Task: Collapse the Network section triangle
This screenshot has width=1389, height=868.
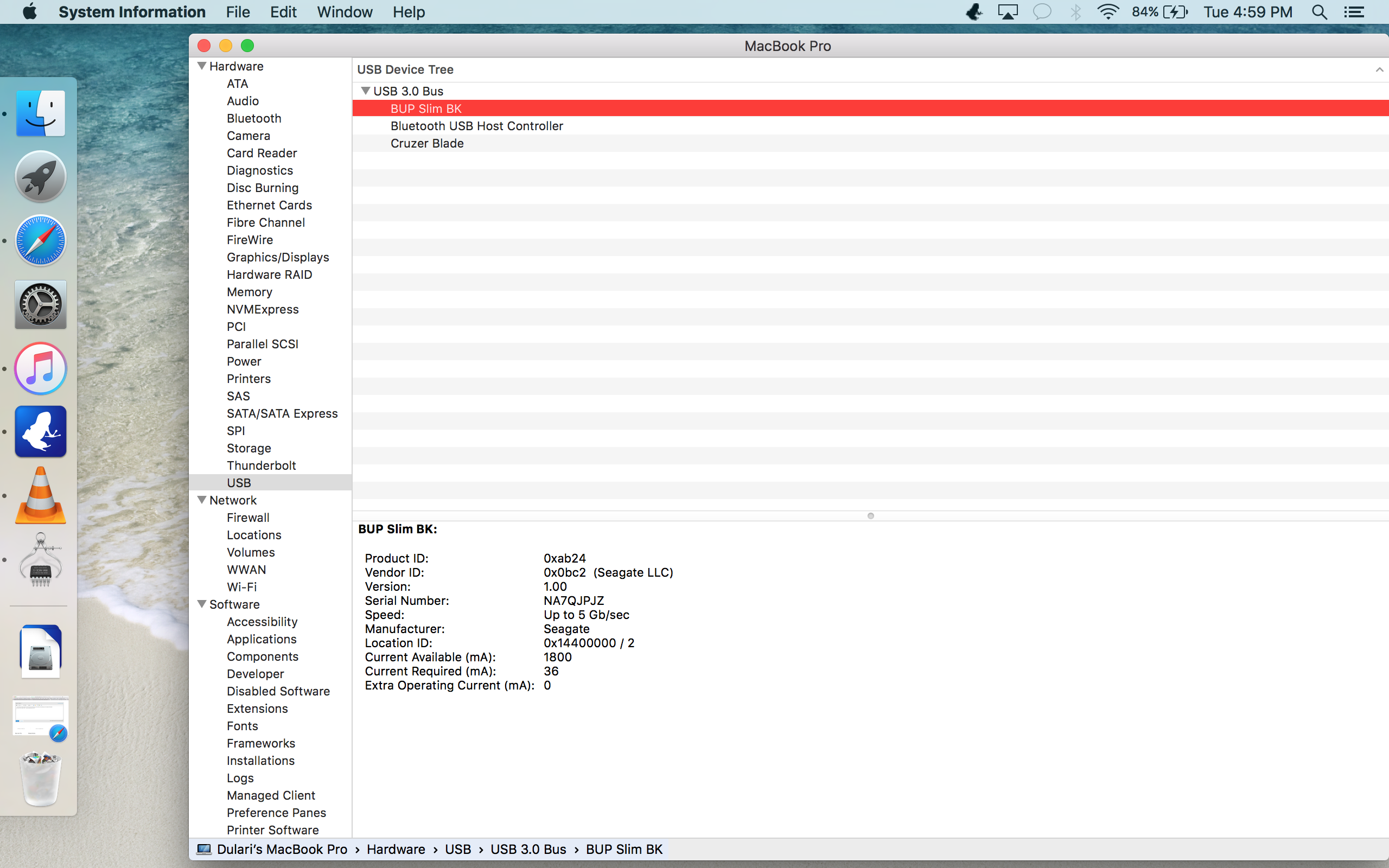Action: tap(201, 500)
